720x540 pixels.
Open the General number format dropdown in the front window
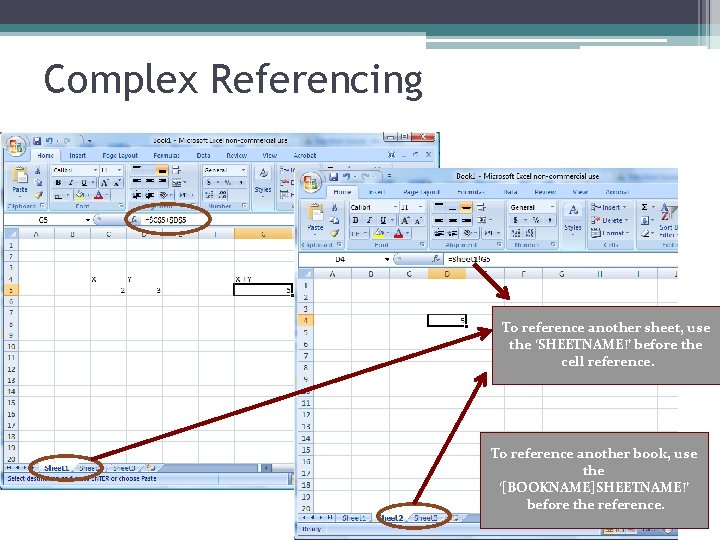pos(552,207)
